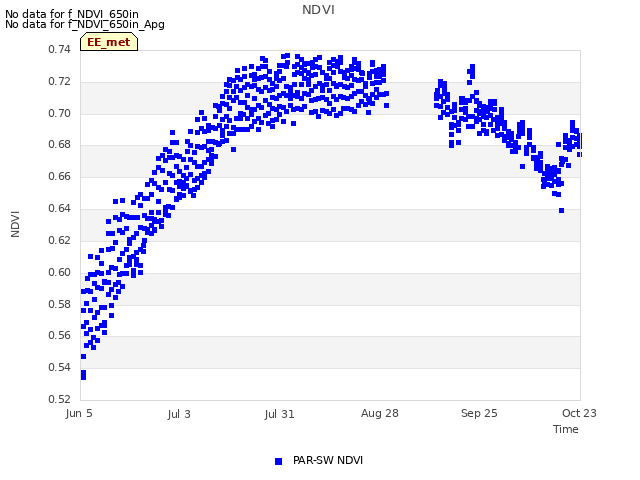Click the 0.72 y-axis tick label
Viewport: 640px width, 480px height.
click(60, 81)
